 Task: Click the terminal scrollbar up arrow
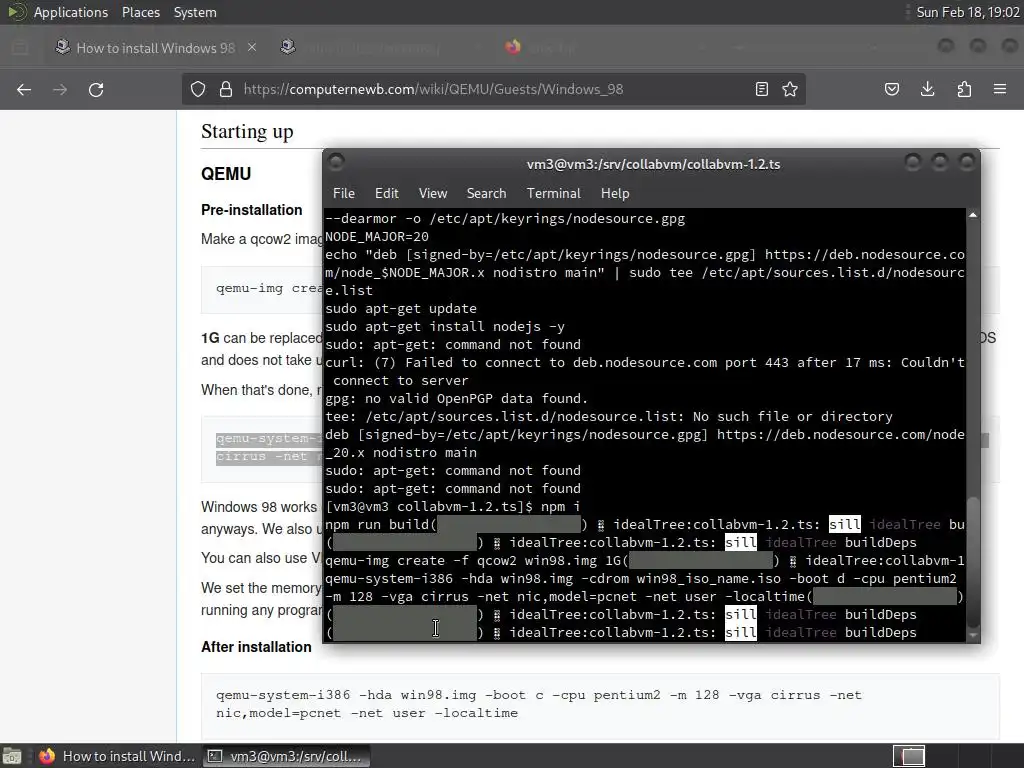click(973, 215)
